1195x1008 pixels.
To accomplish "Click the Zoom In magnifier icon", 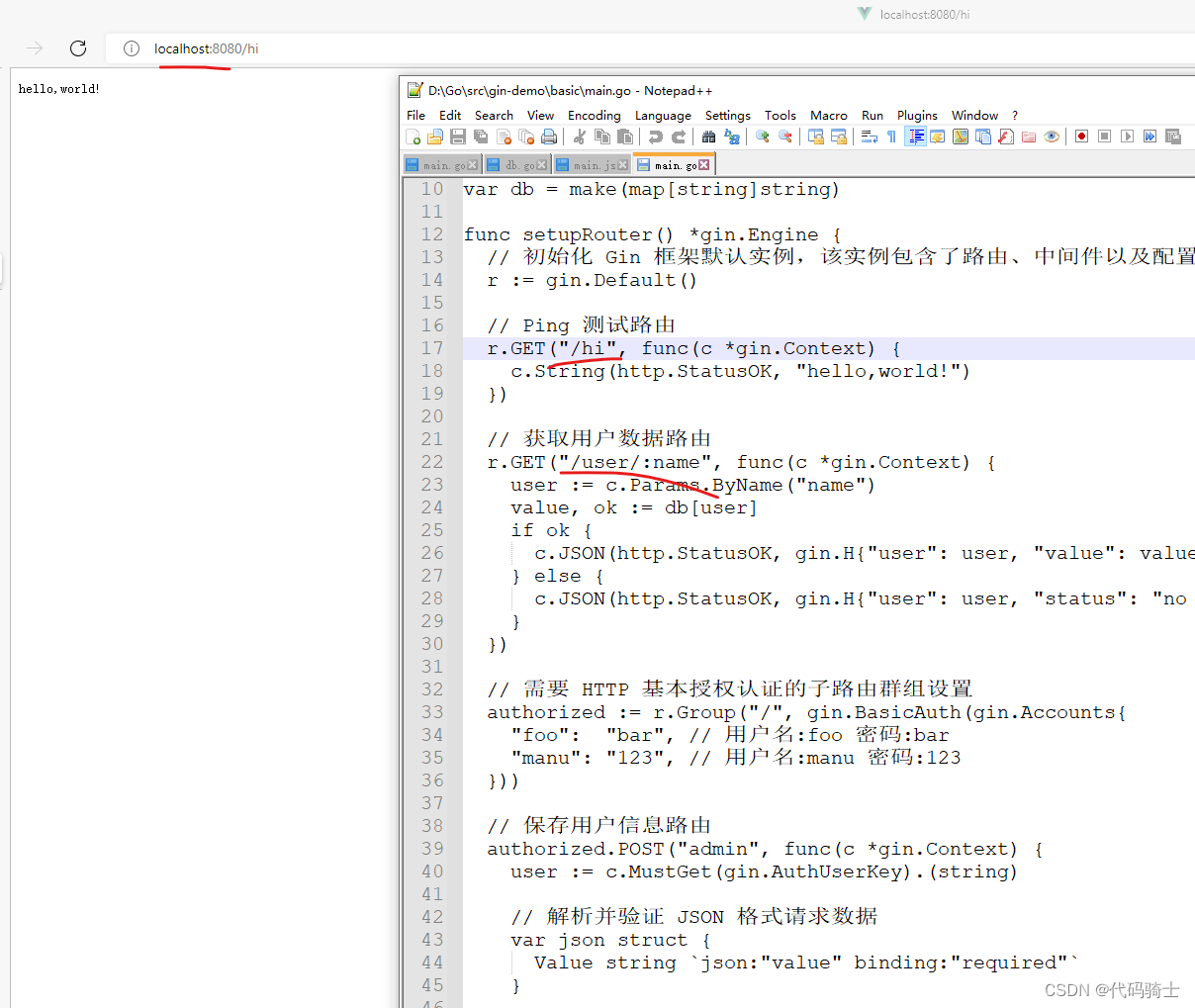I will click(762, 136).
